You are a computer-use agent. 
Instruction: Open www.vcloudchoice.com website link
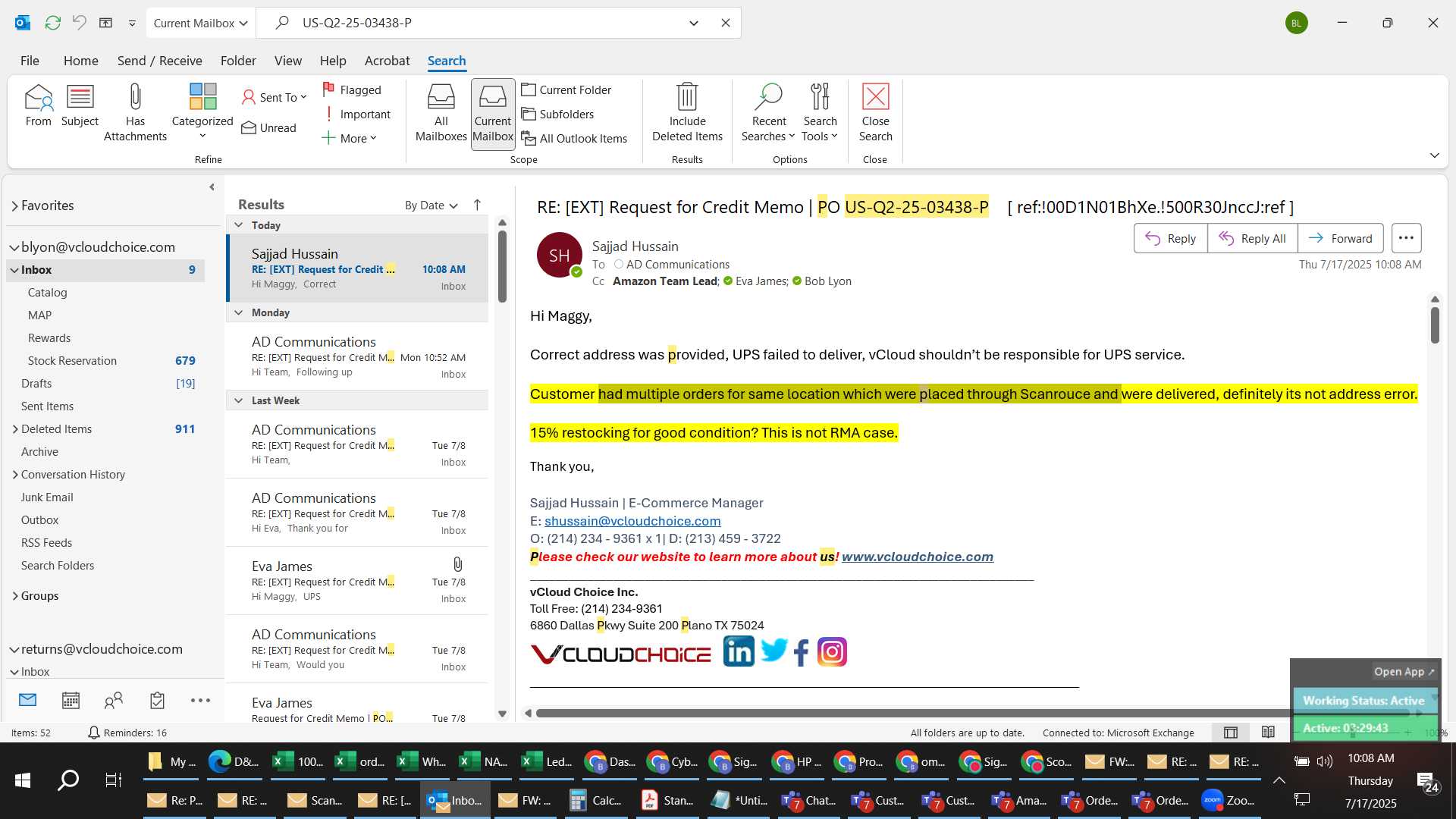click(x=917, y=557)
